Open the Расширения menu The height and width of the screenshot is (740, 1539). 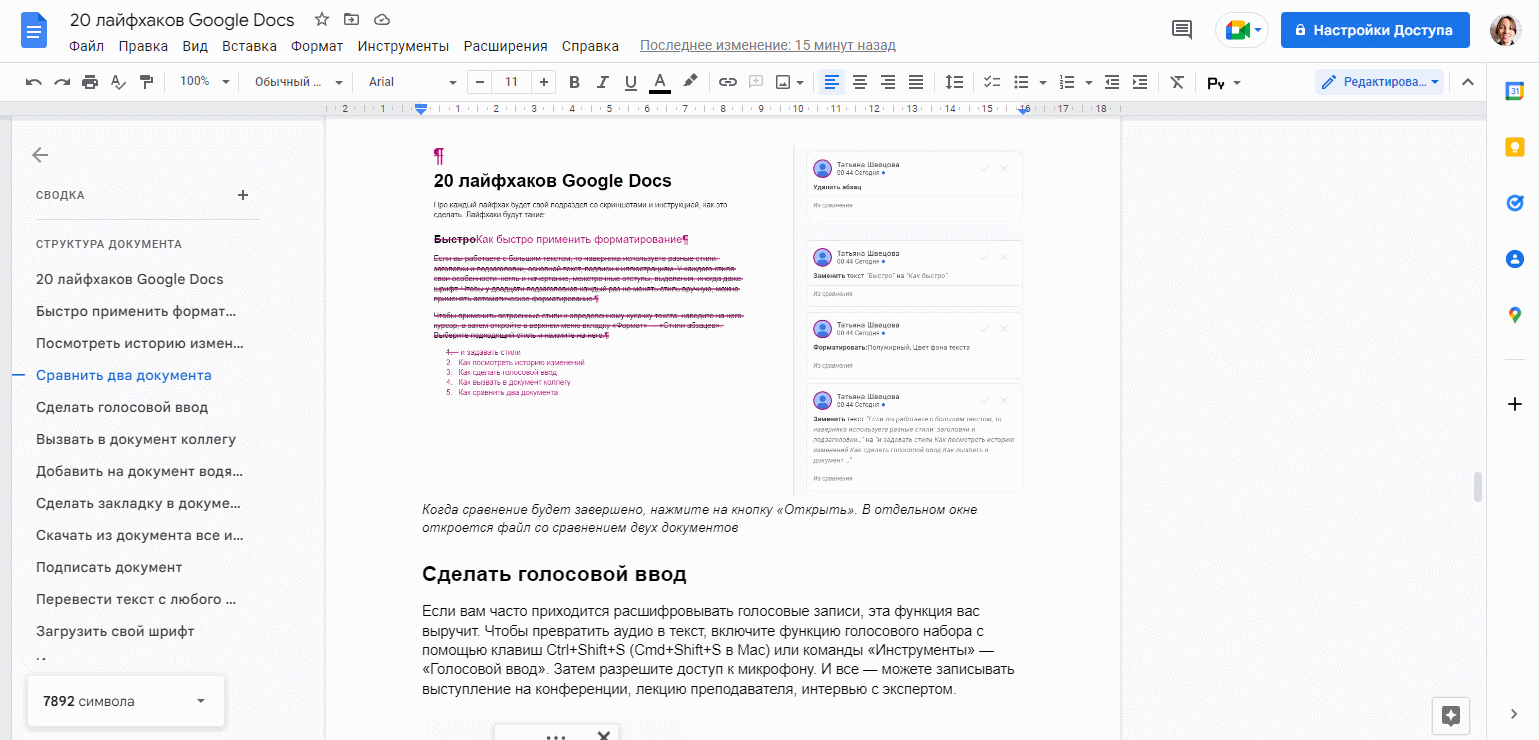pyautogui.click(x=505, y=46)
